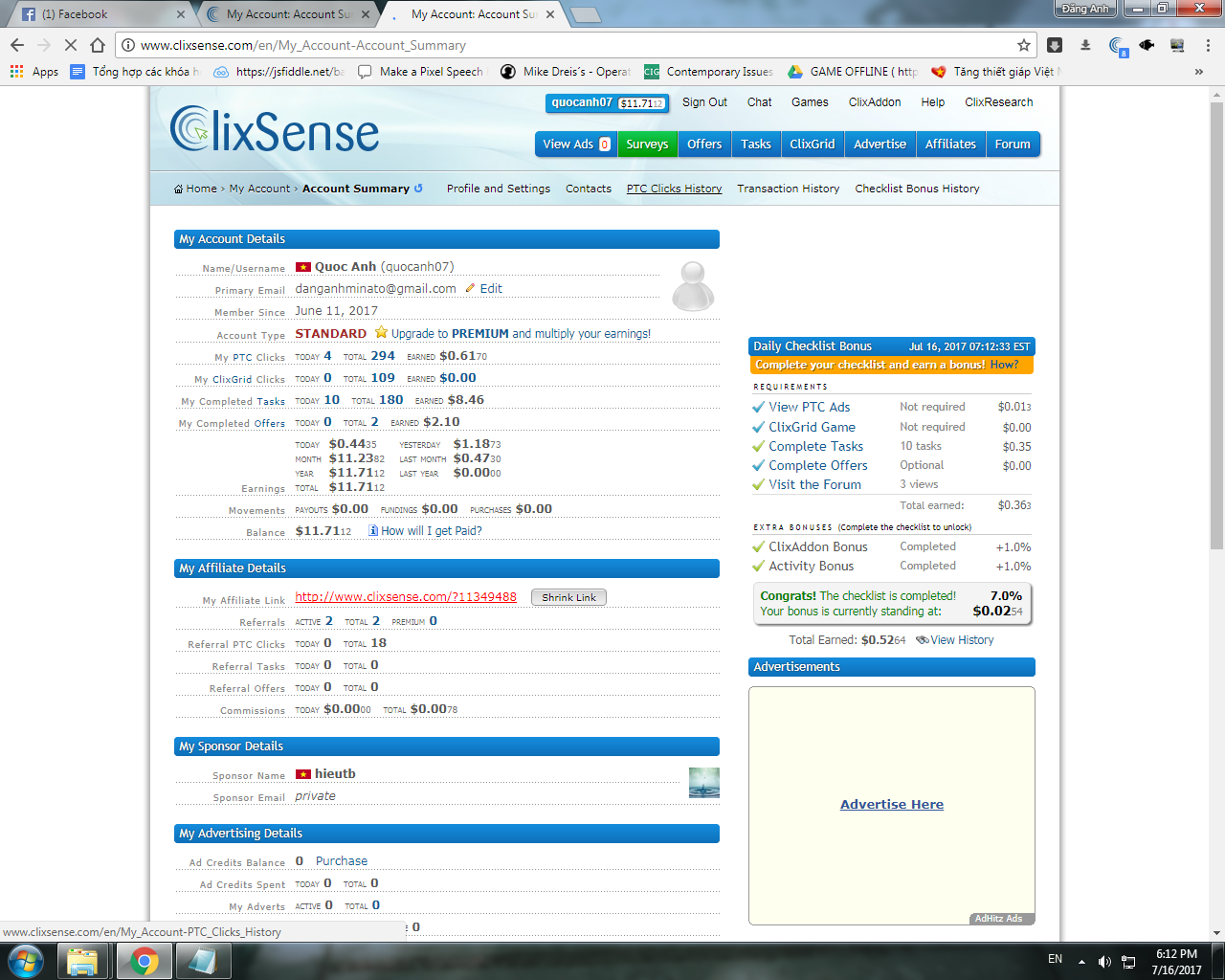Open the Apps grid in bookmarks bar
Screen dimensions: 1225x980
[x=34, y=72]
